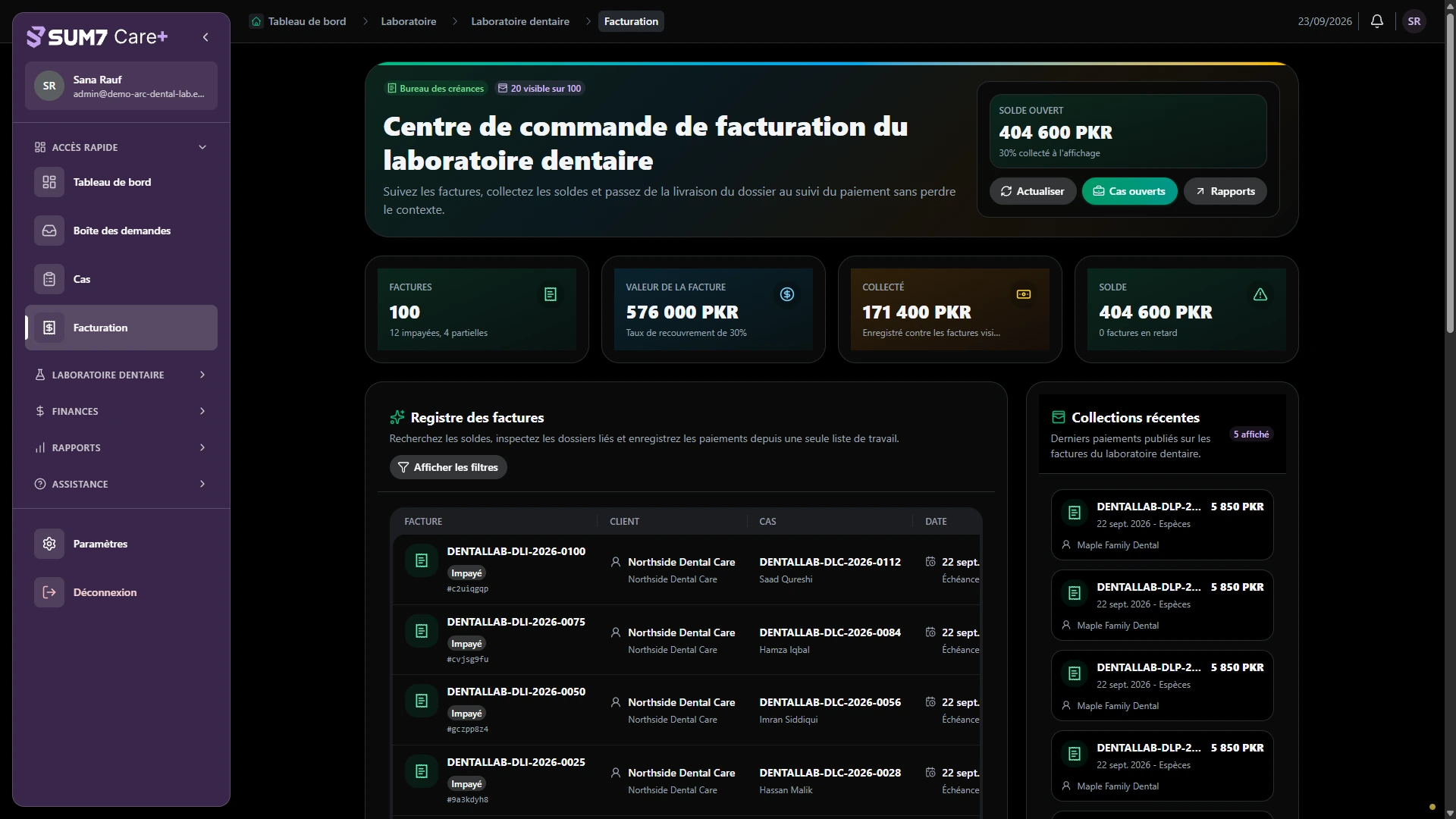The height and width of the screenshot is (819, 1456).
Task: Click the home icon in the breadcrumb
Action: (x=256, y=21)
